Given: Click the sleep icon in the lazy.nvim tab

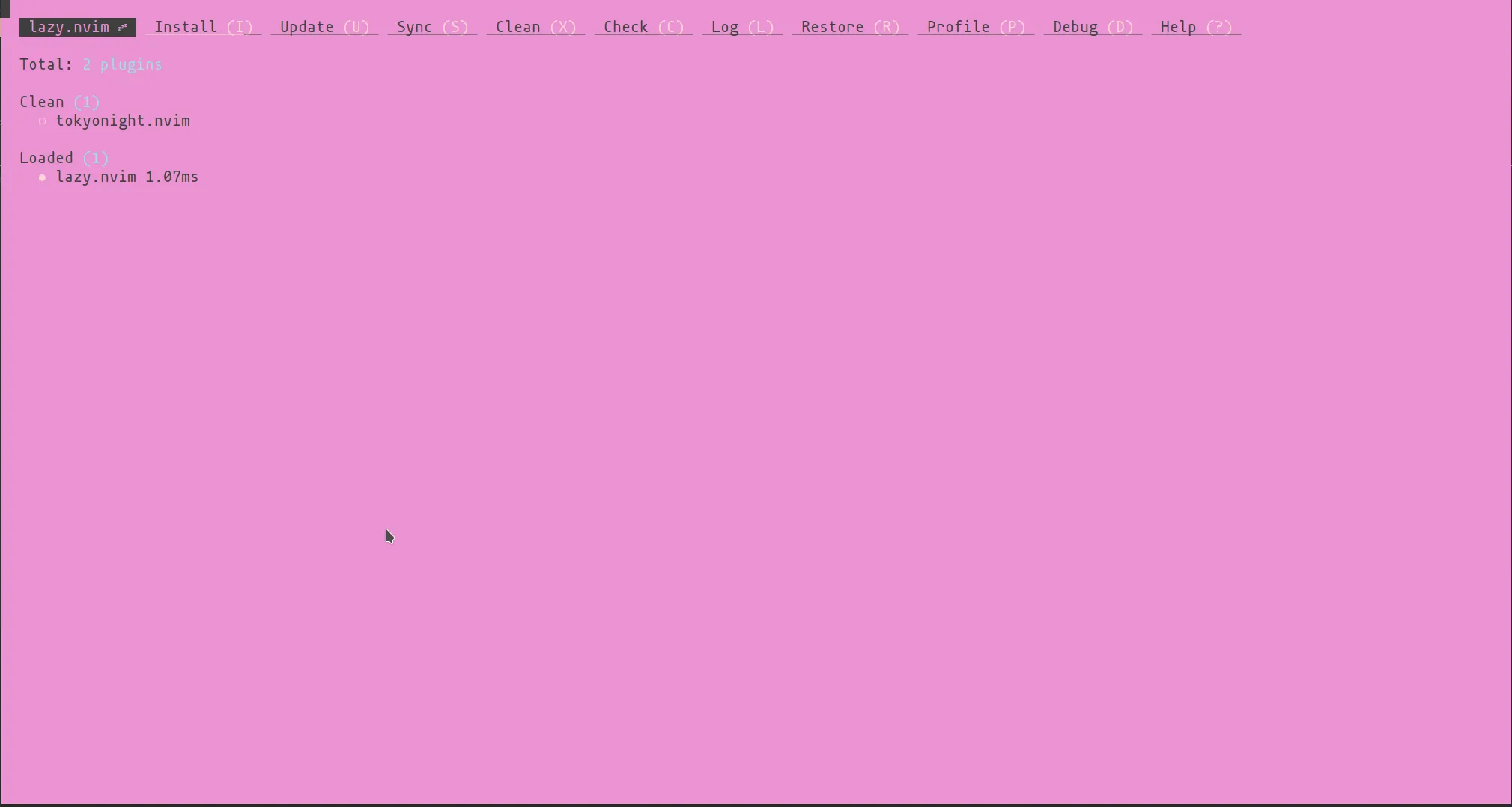Looking at the screenshot, I should tap(123, 28).
